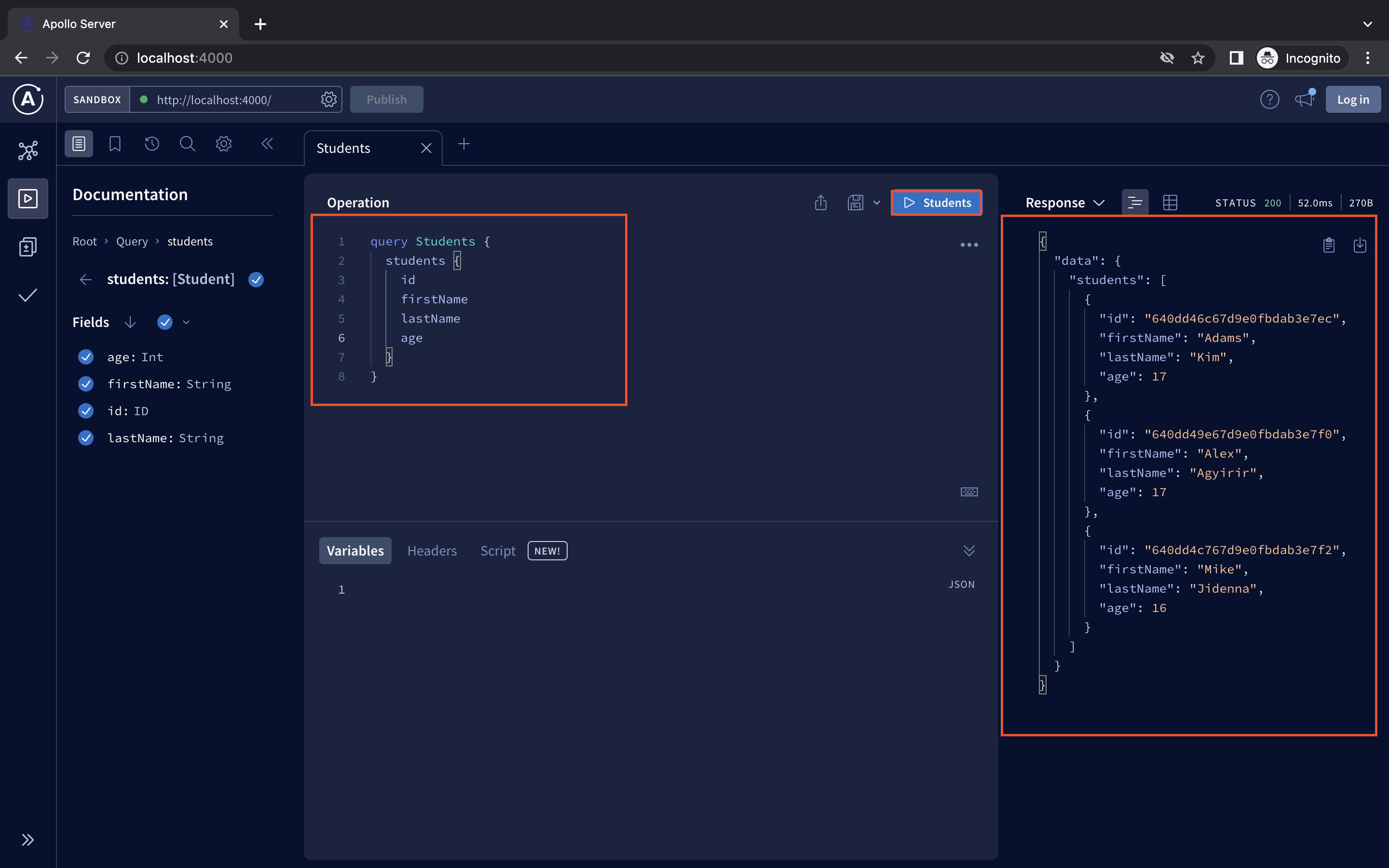Image resolution: width=1389 pixels, height=868 pixels.
Task: Toggle select all Fields checkmark
Action: (165, 322)
